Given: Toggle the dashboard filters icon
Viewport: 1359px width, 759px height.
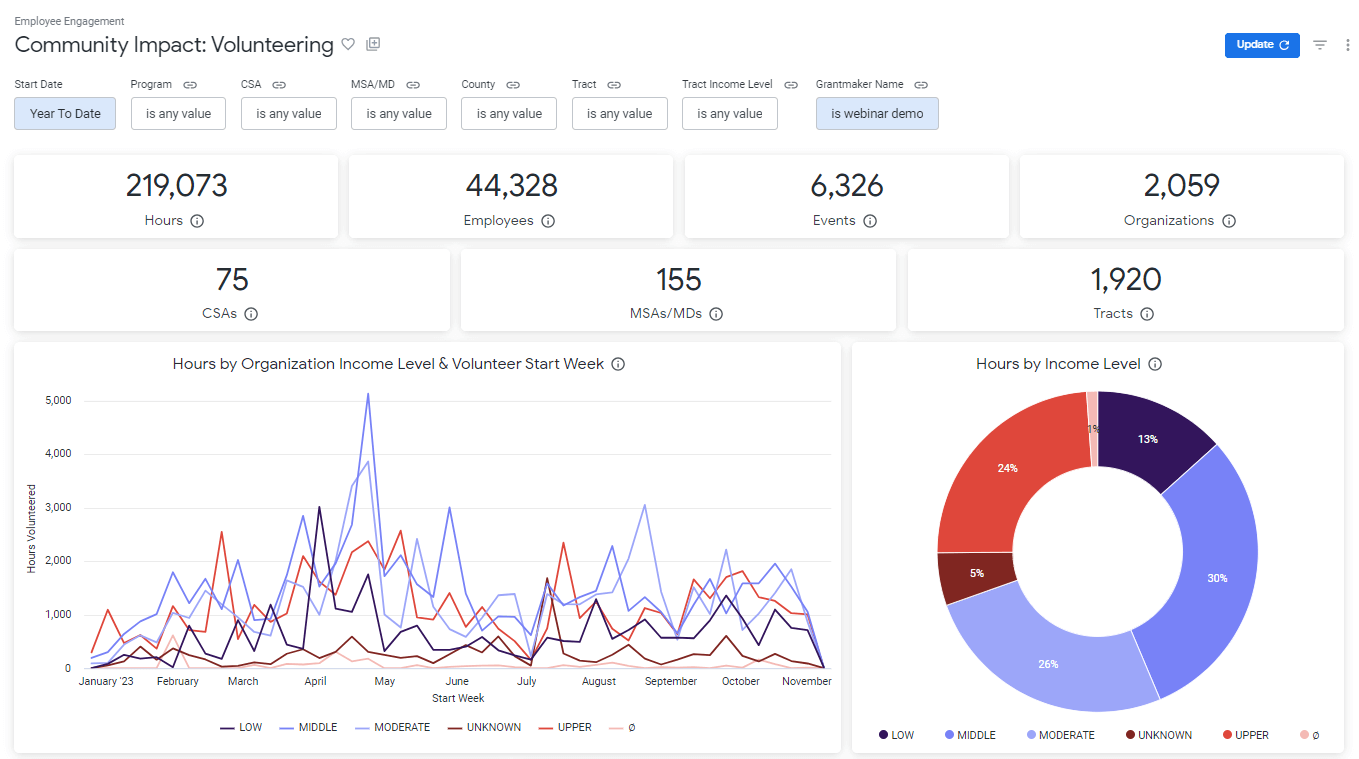Looking at the screenshot, I should coord(1320,45).
